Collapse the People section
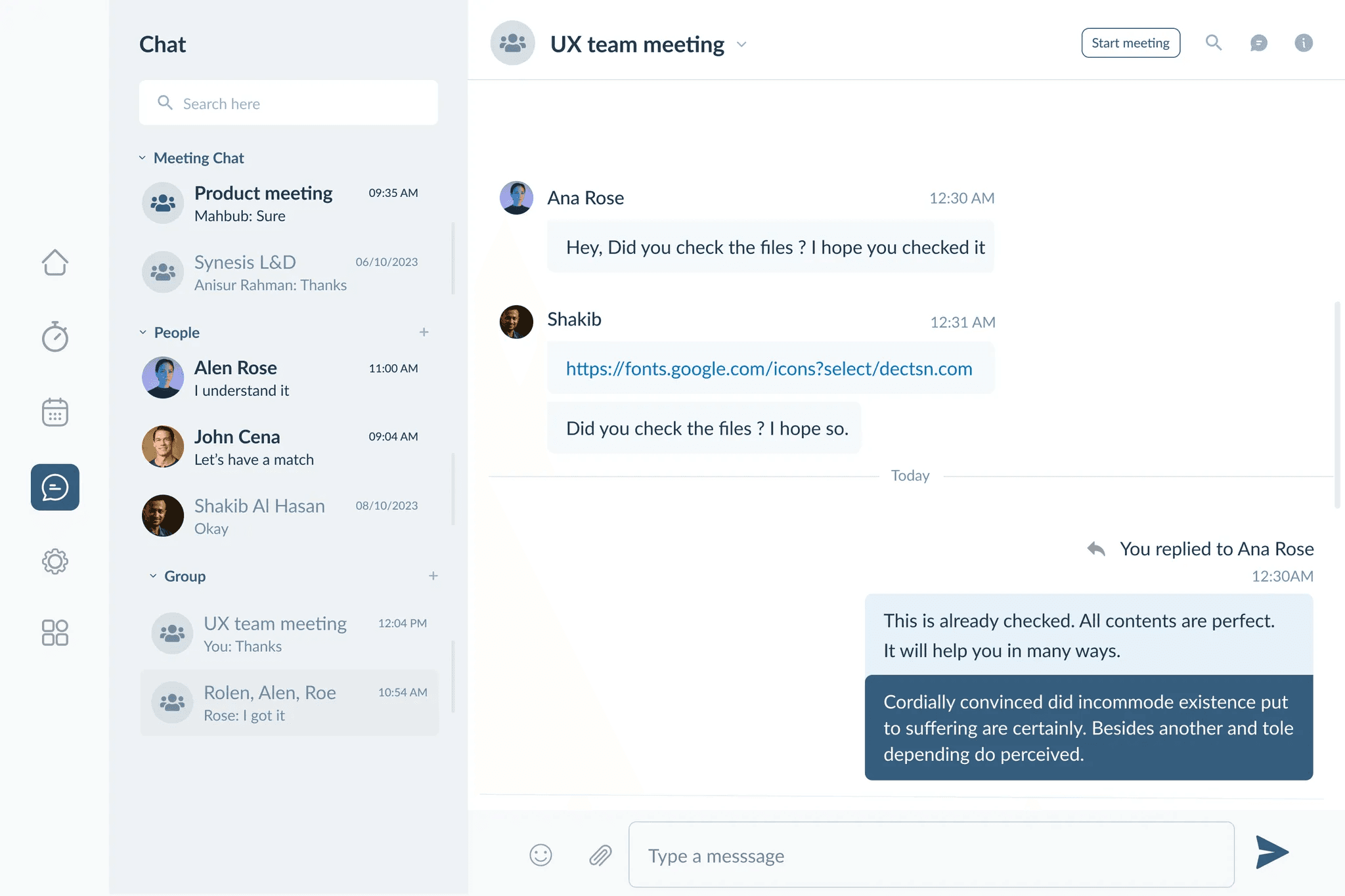This screenshot has height=896, width=1345. [x=143, y=332]
